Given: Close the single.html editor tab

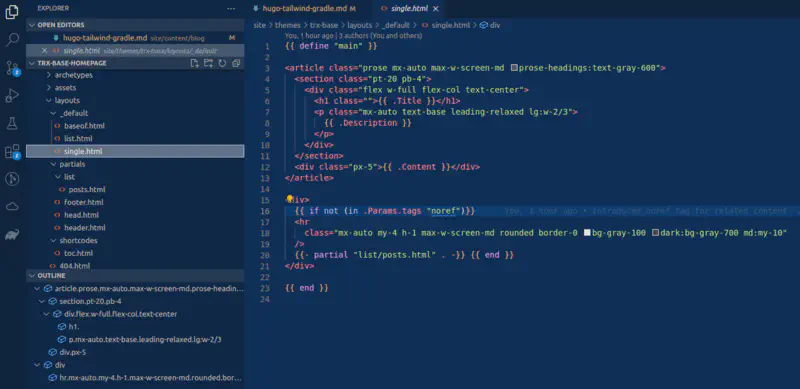Looking at the screenshot, I should [435, 9].
